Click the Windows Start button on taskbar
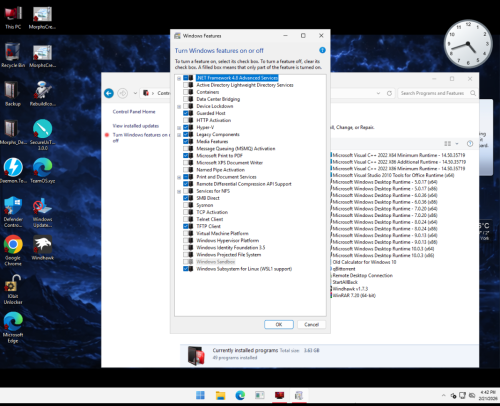The image size is (500, 406). tap(200, 395)
